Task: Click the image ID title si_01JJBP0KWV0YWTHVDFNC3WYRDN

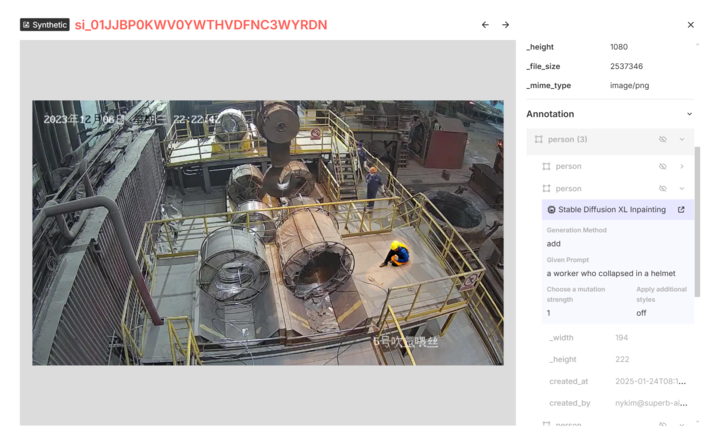Action: pos(201,25)
